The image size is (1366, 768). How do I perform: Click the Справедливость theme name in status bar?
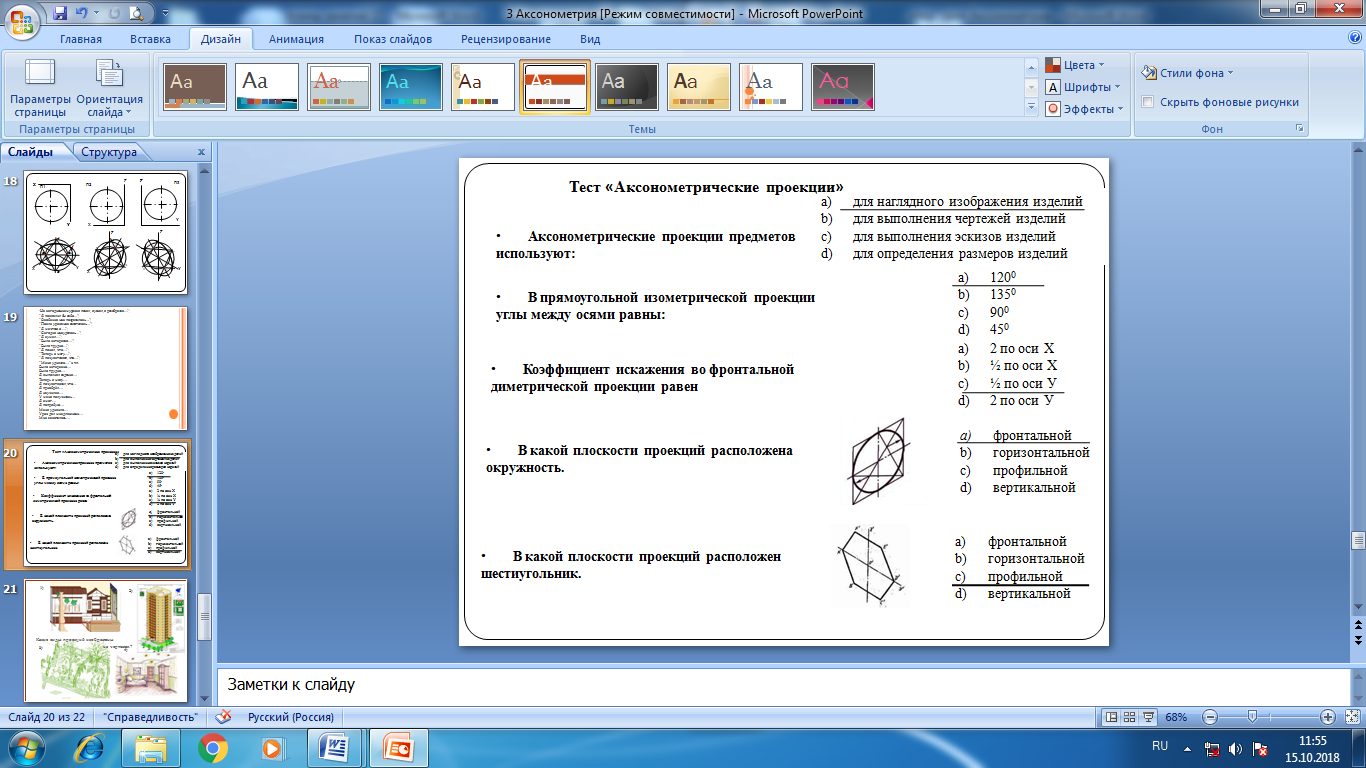tap(153, 717)
